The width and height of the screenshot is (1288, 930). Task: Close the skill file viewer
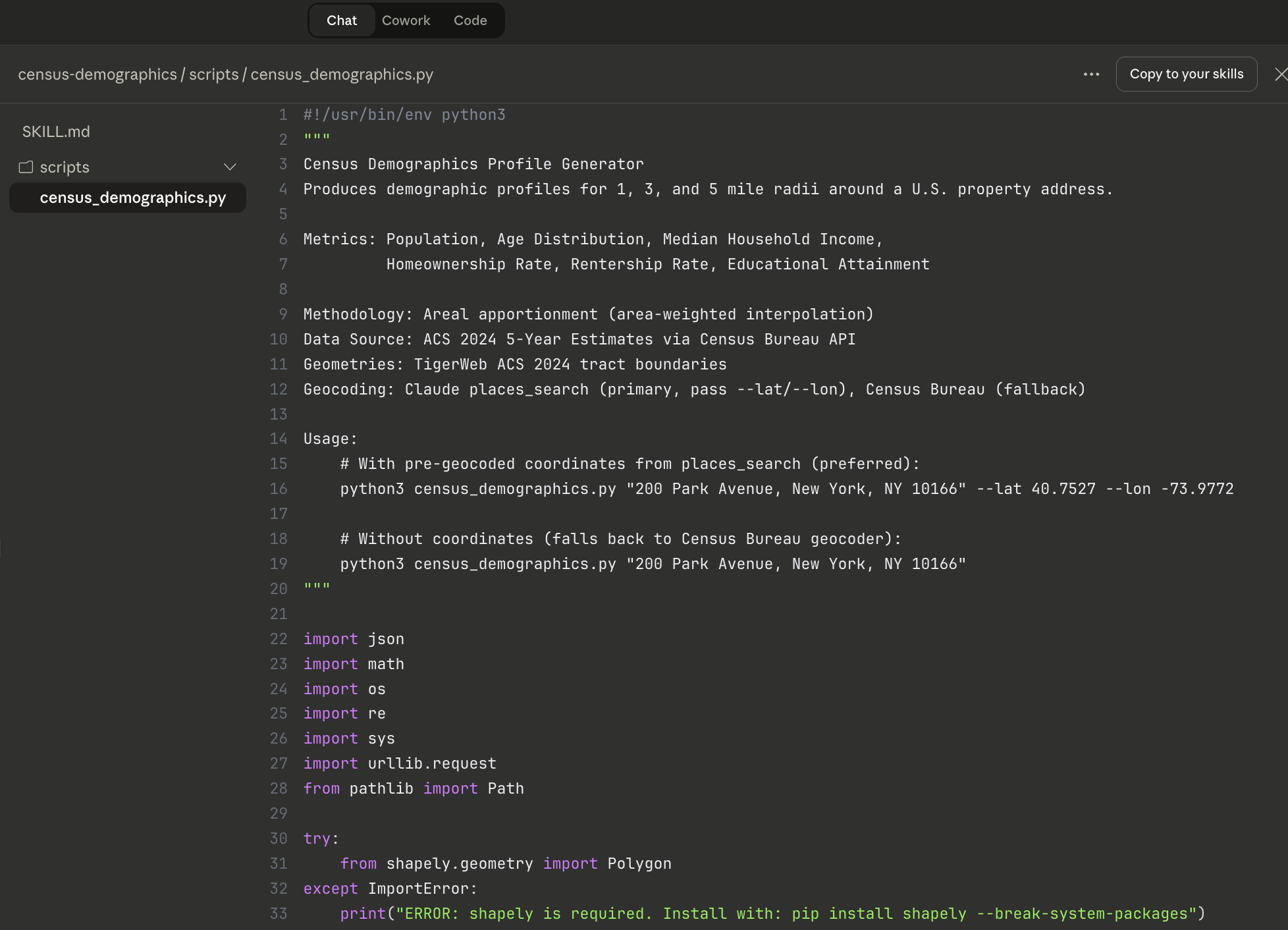(1279, 74)
